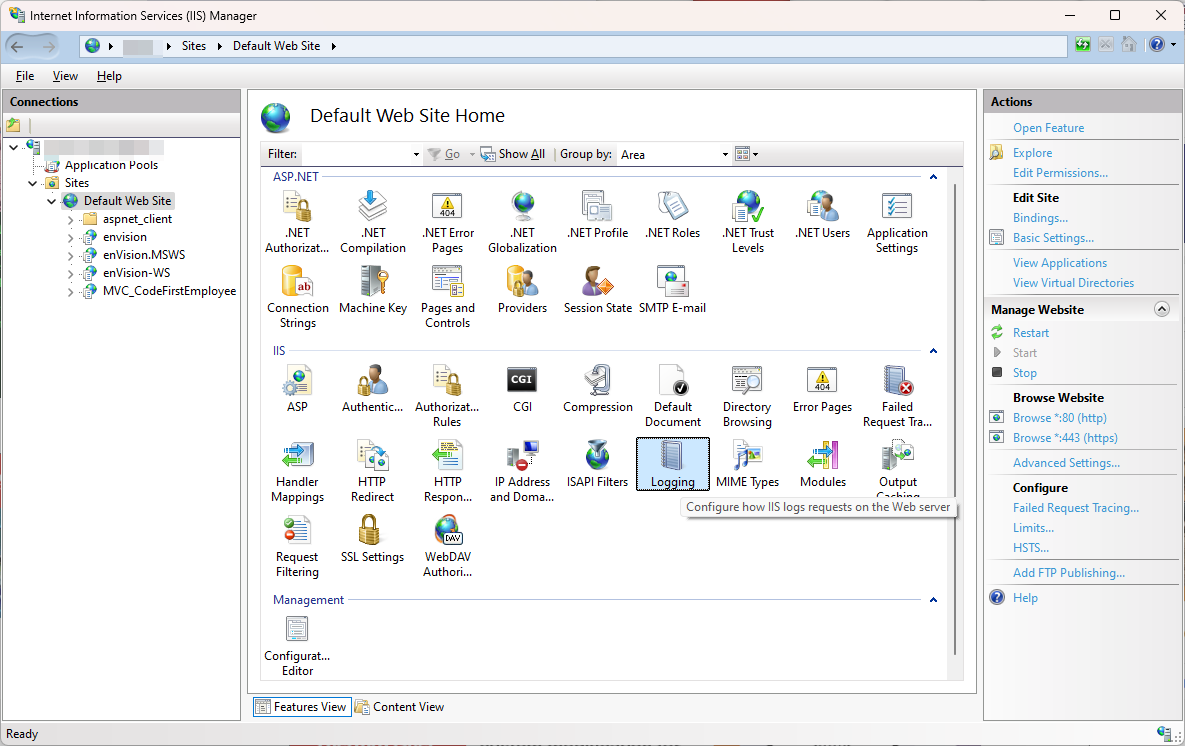Open Failed Request Tracing Rules icon
Viewport: 1185px width, 746px height.
coord(897,396)
